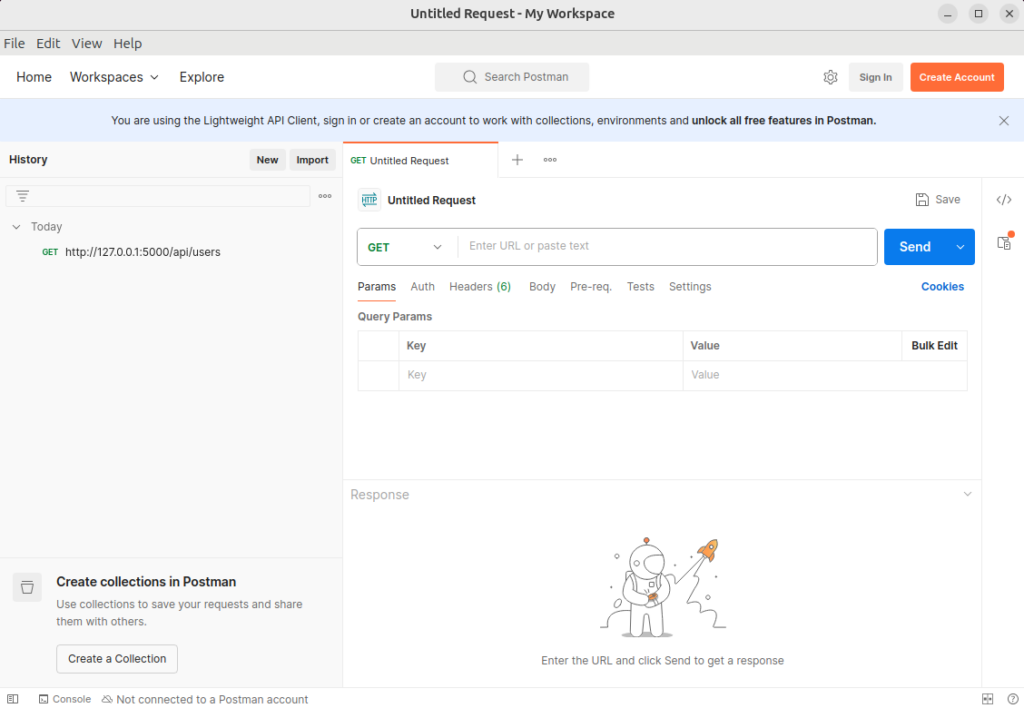Dismiss the Lightweight API Client banner

pyautogui.click(x=1004, y=121)
